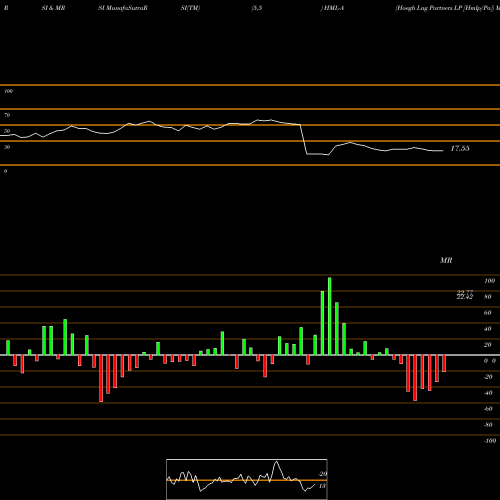Click the 80 label on the MR axis

488,297
